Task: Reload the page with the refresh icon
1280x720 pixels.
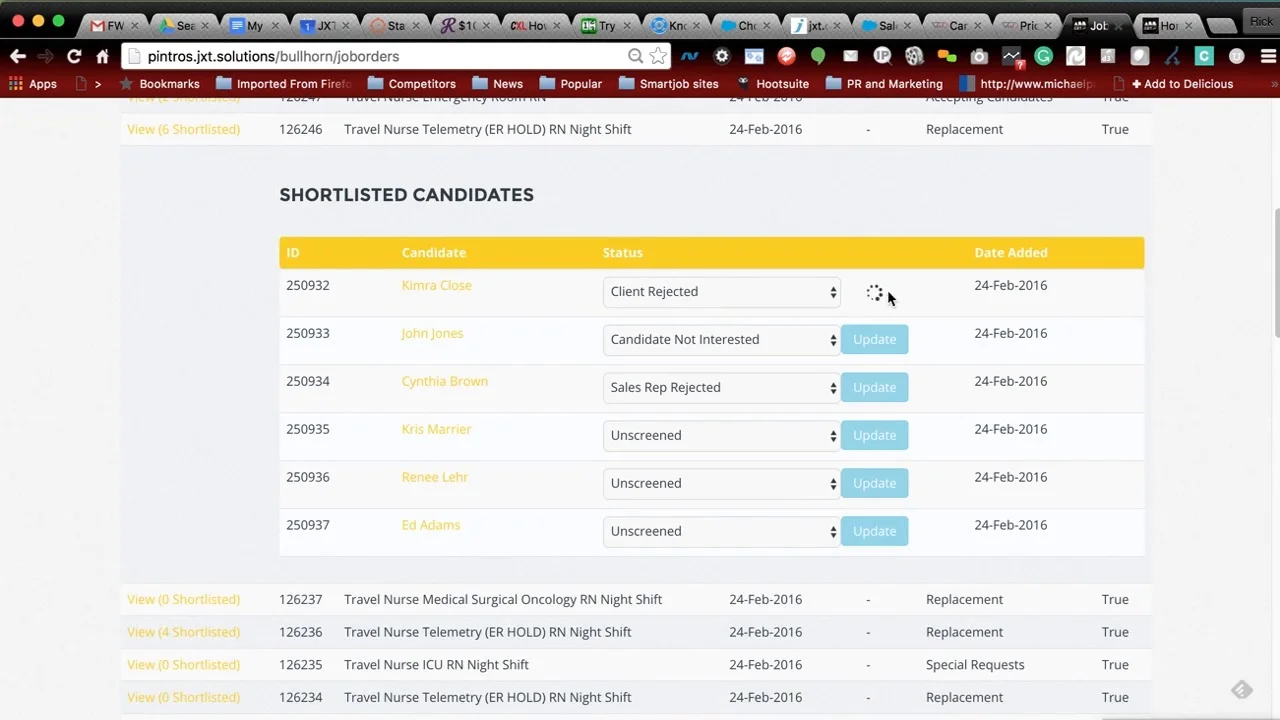Action: pos(74,57)
